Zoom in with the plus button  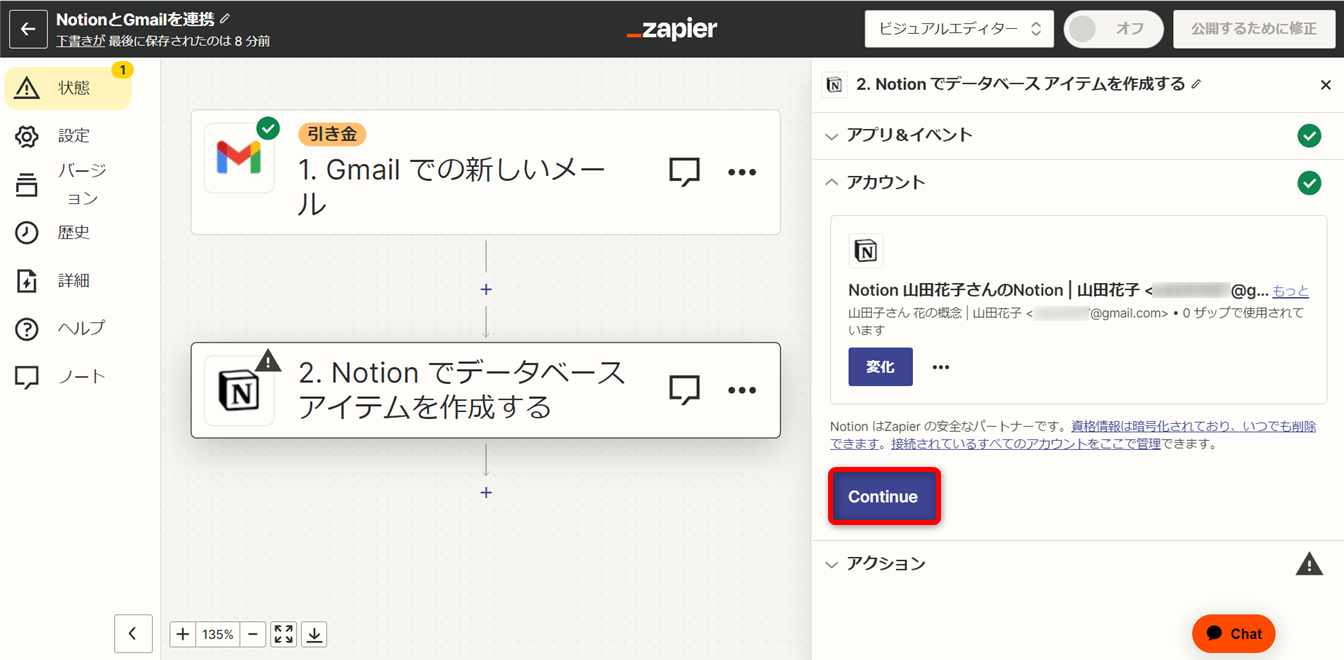pyautogui.click(x=183, y=634)
